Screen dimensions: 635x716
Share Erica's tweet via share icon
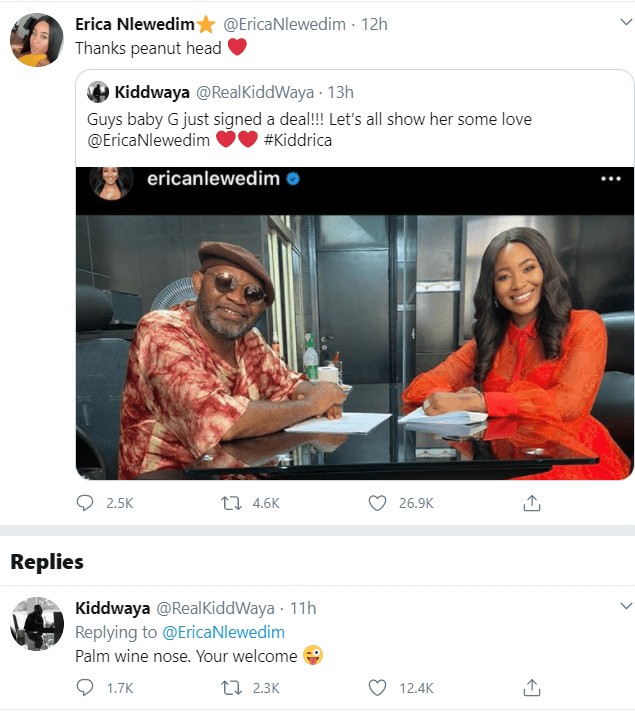click(532, 503)
